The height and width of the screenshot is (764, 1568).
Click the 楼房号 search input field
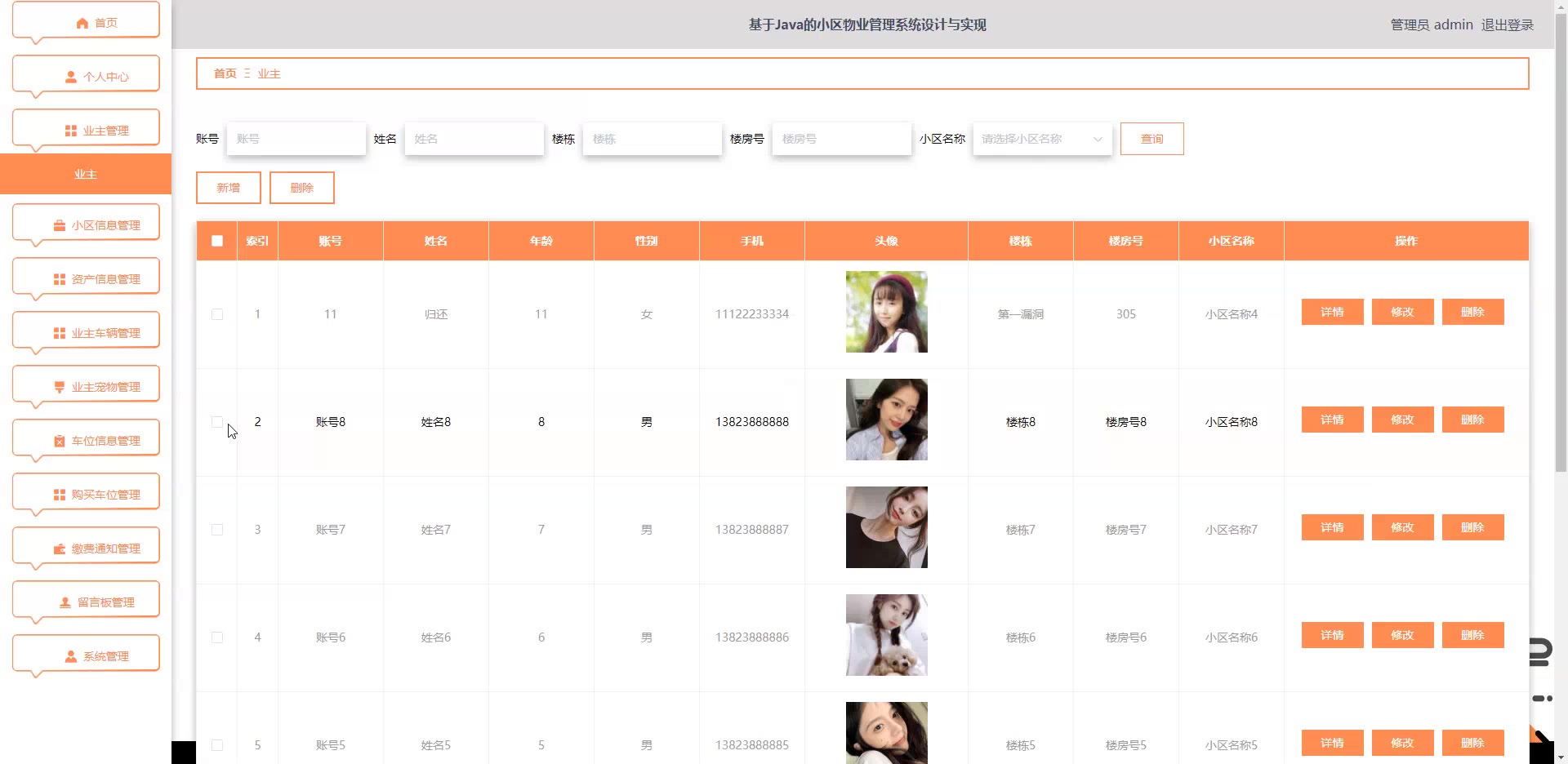tap(842, 139)
